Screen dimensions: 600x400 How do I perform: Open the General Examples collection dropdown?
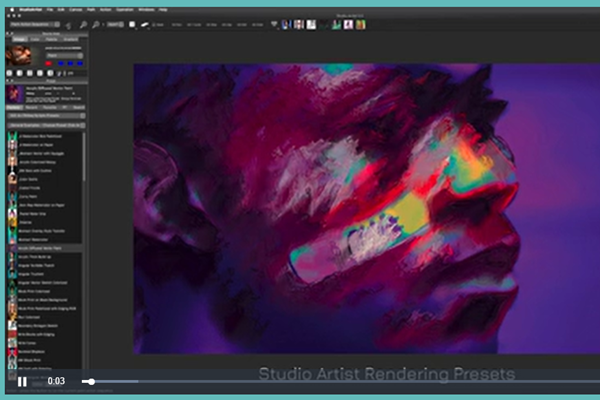(46, 125)
